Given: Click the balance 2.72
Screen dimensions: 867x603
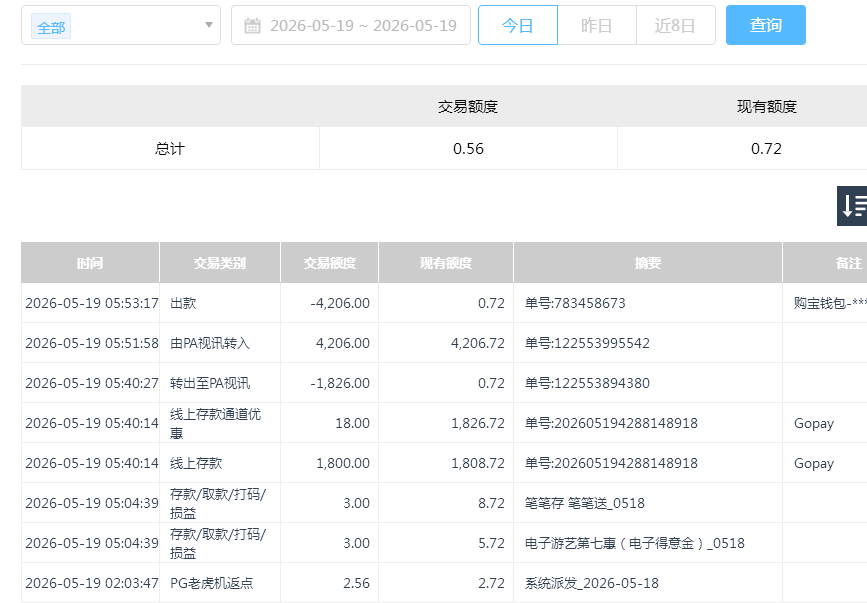Looking at the screenshot, I should (x=492, y=583).
